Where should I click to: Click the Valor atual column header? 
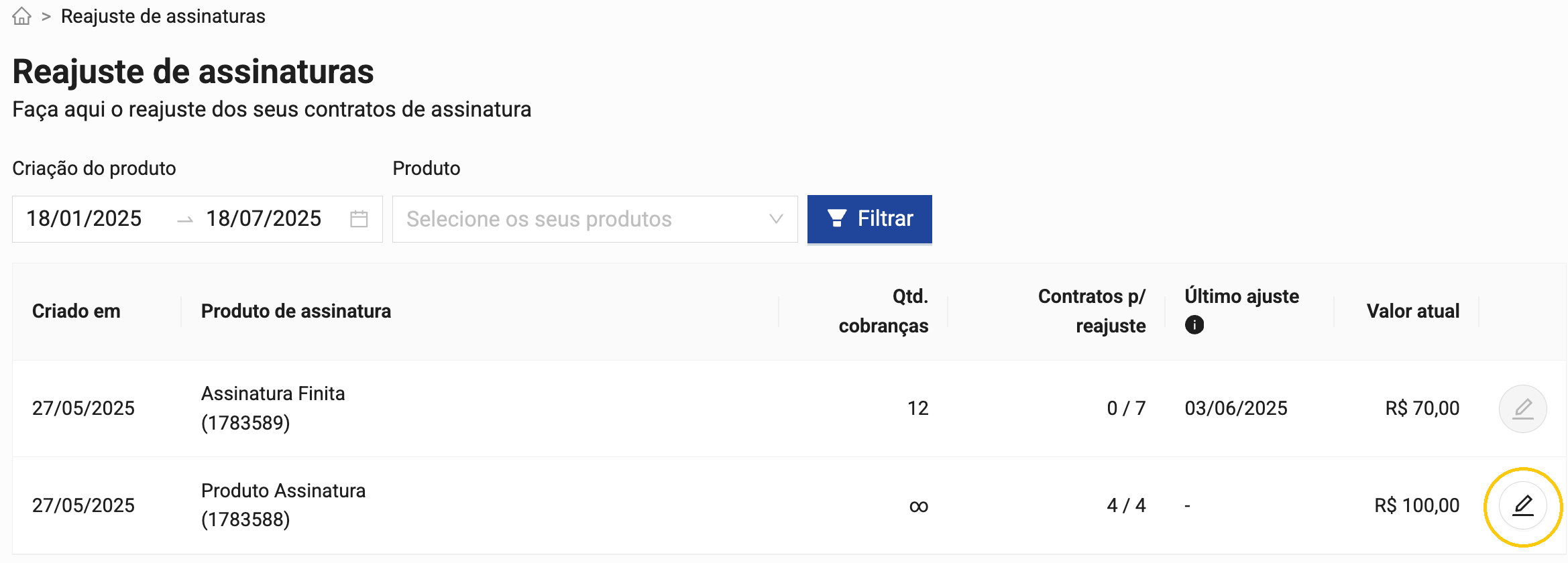[1412, 311]
